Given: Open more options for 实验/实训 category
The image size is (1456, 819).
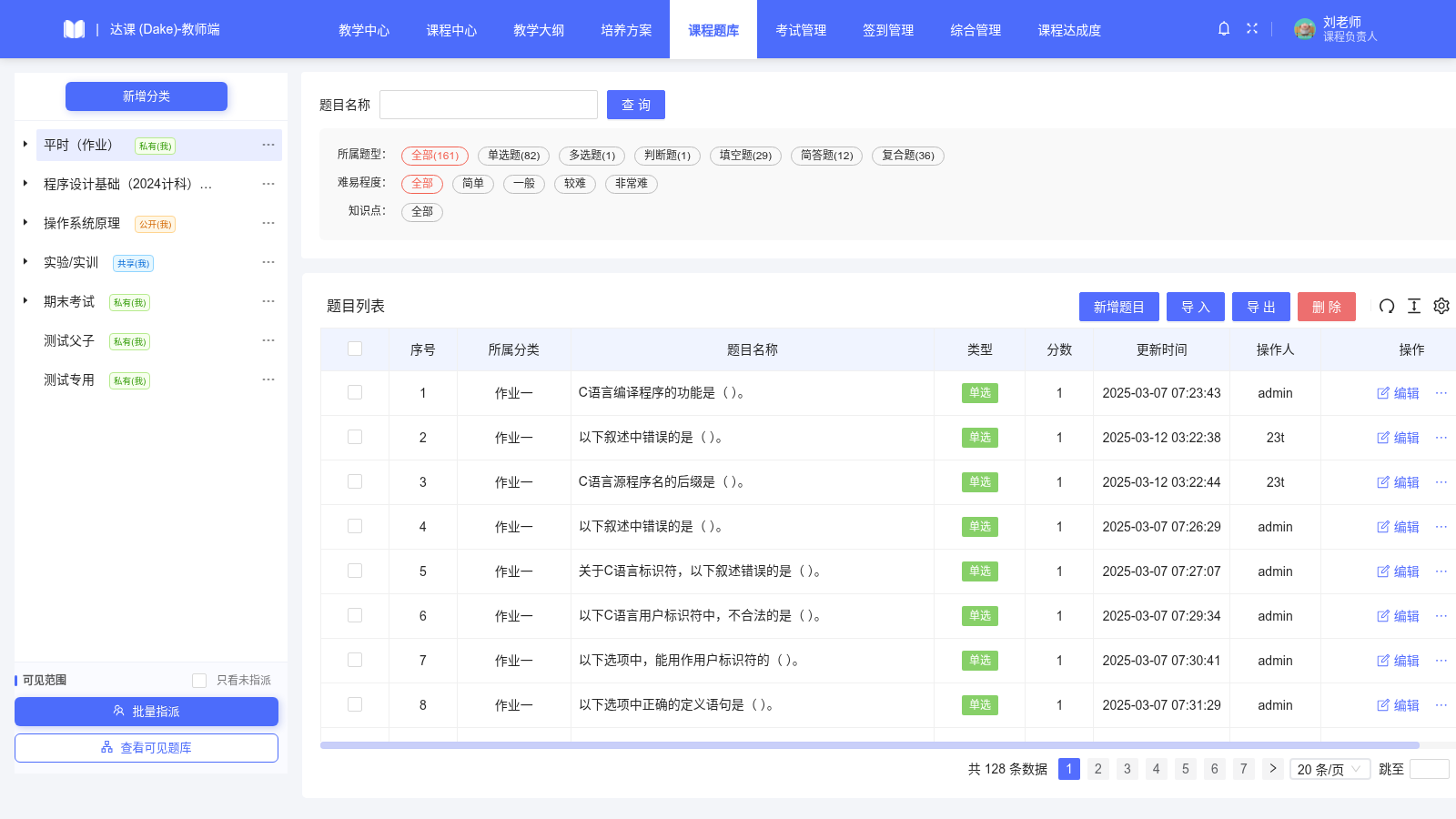Looking at the screenshot, I should tap(268, 262).
